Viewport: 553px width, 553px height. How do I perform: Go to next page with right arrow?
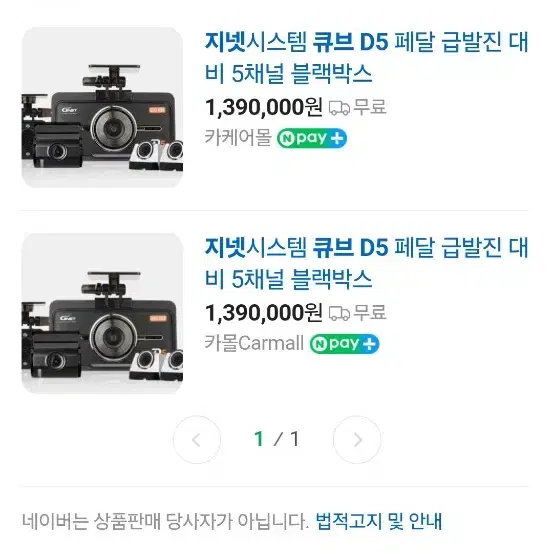click(357, 439)
